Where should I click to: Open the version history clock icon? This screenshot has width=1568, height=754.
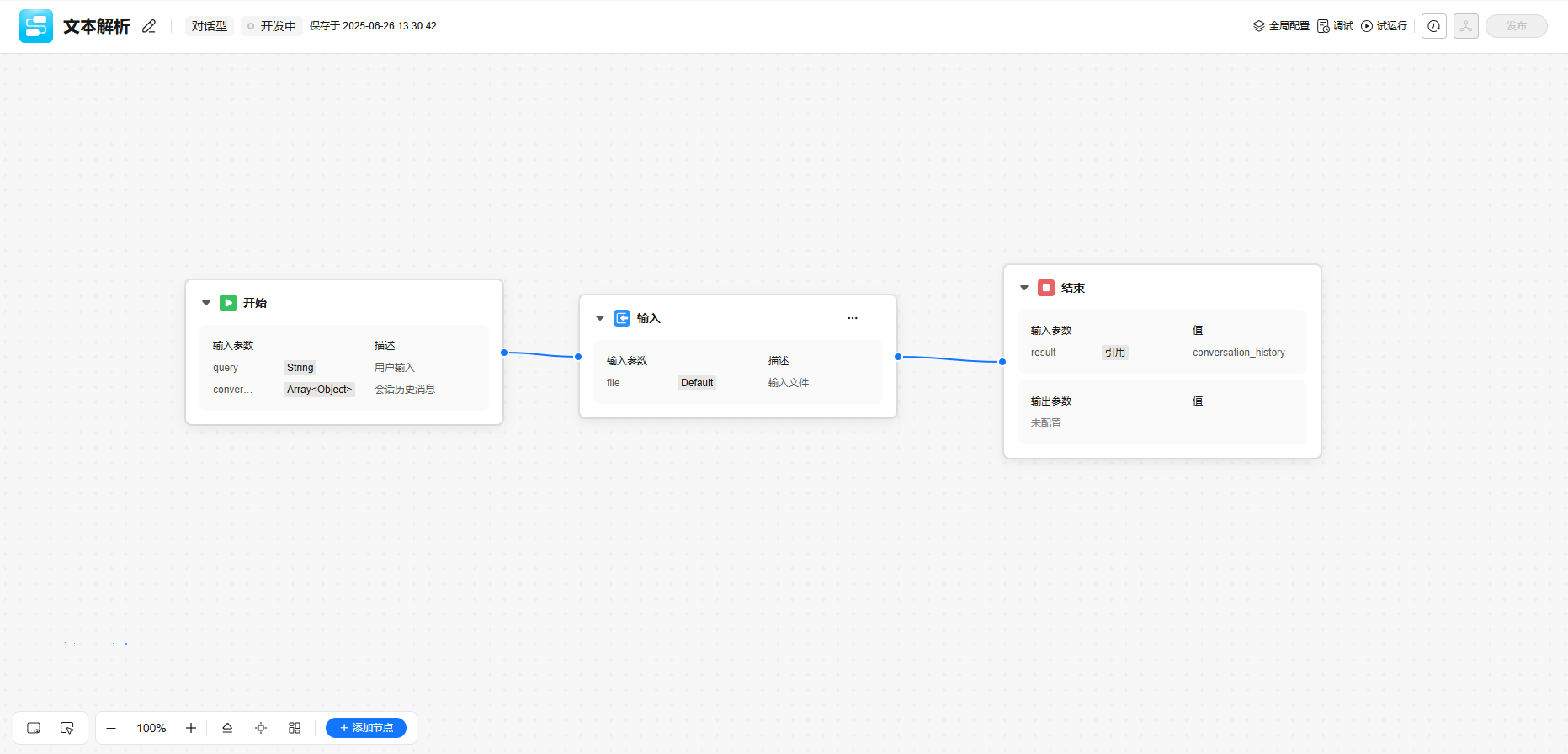(1434, 26)
